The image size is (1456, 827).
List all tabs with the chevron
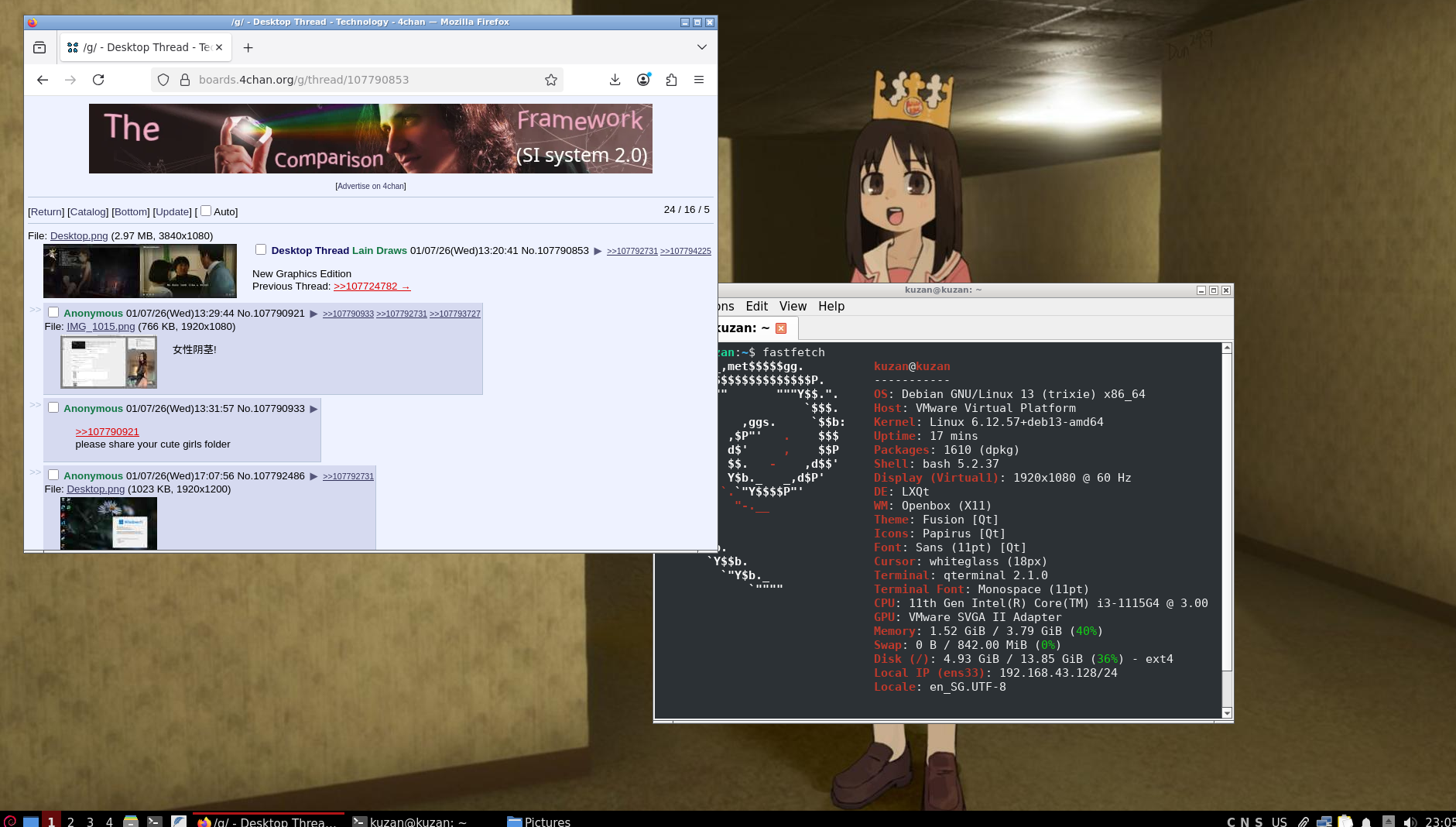pyautogui.click(x=702, y=47)
